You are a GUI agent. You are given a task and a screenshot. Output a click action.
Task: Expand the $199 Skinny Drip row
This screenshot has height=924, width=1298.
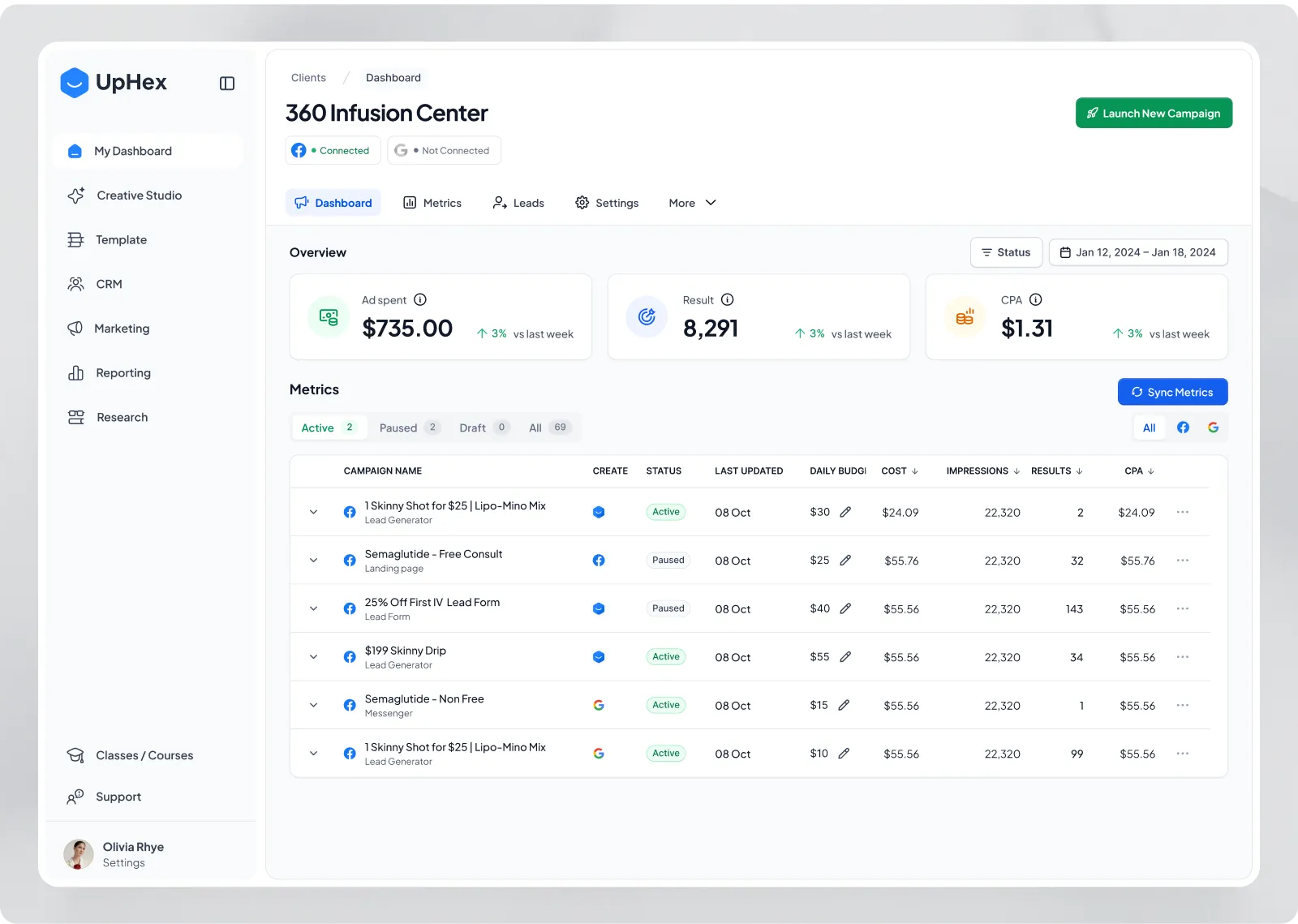[313, 656]
